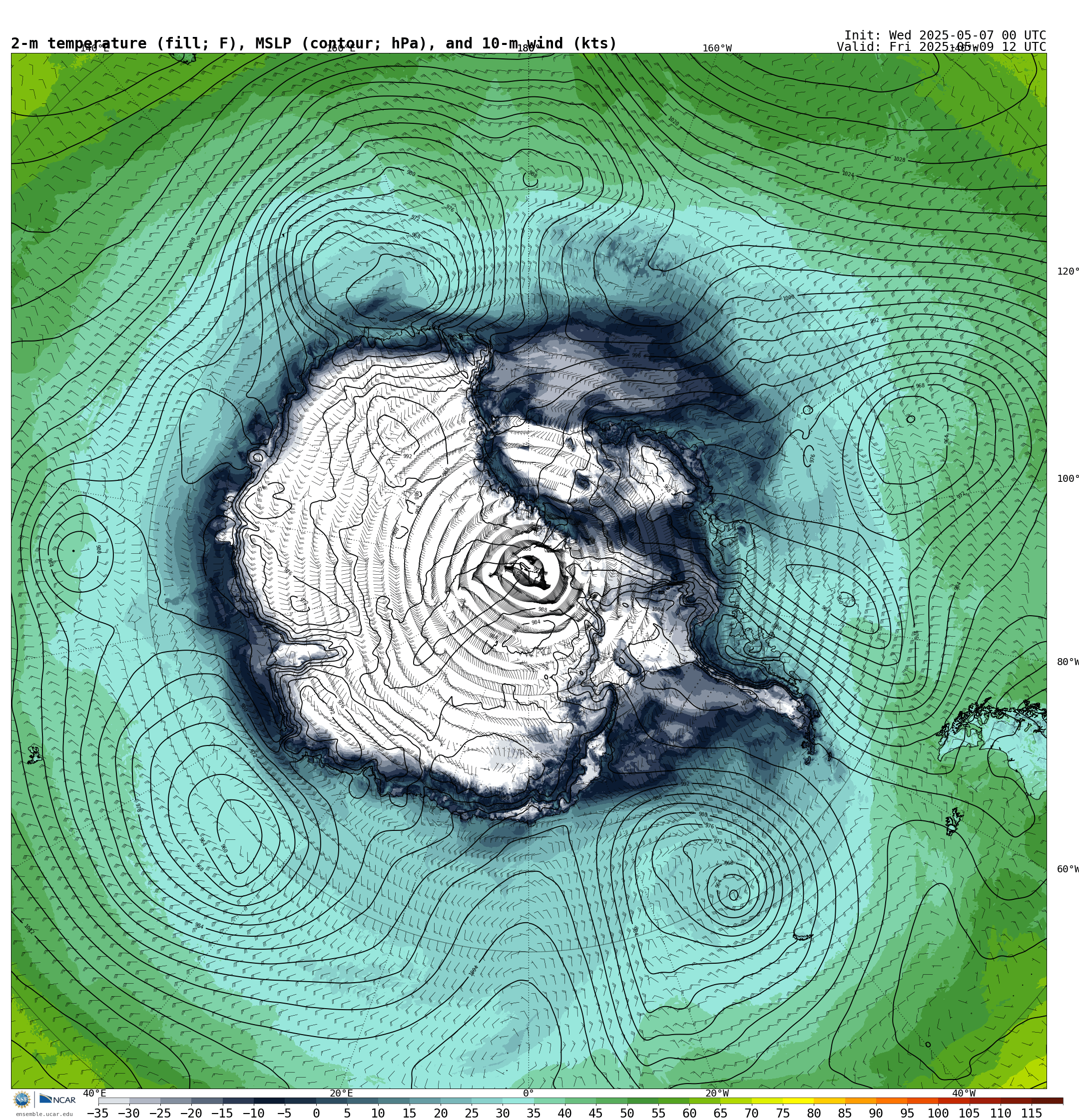Click the '20°E' bottom longitude label
Screen dimensions: 1079x1120
pos(341,1093)
